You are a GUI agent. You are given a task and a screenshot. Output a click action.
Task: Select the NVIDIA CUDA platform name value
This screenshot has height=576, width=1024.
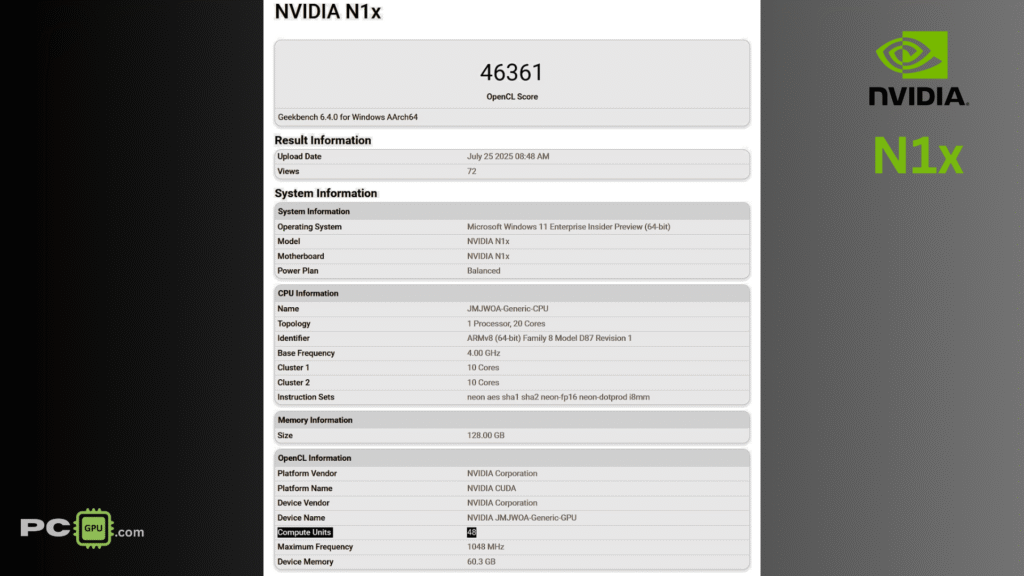point(491,488)
